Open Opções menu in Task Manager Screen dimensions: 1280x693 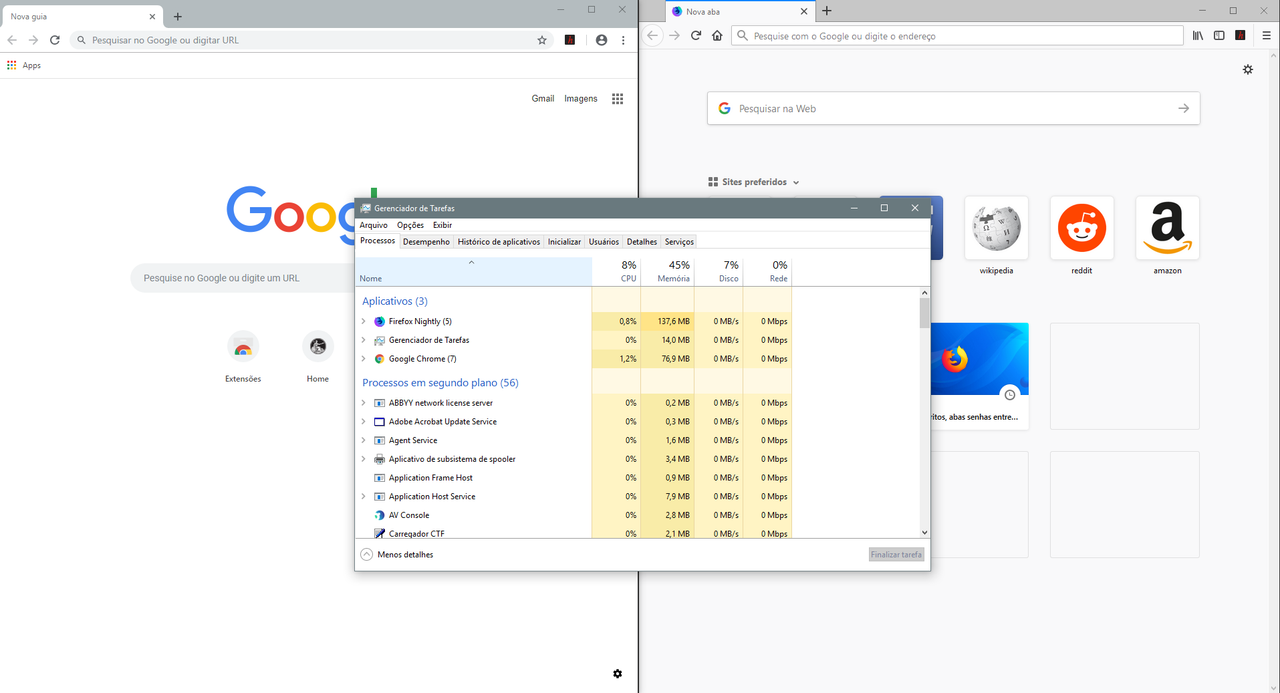[410, 225]
